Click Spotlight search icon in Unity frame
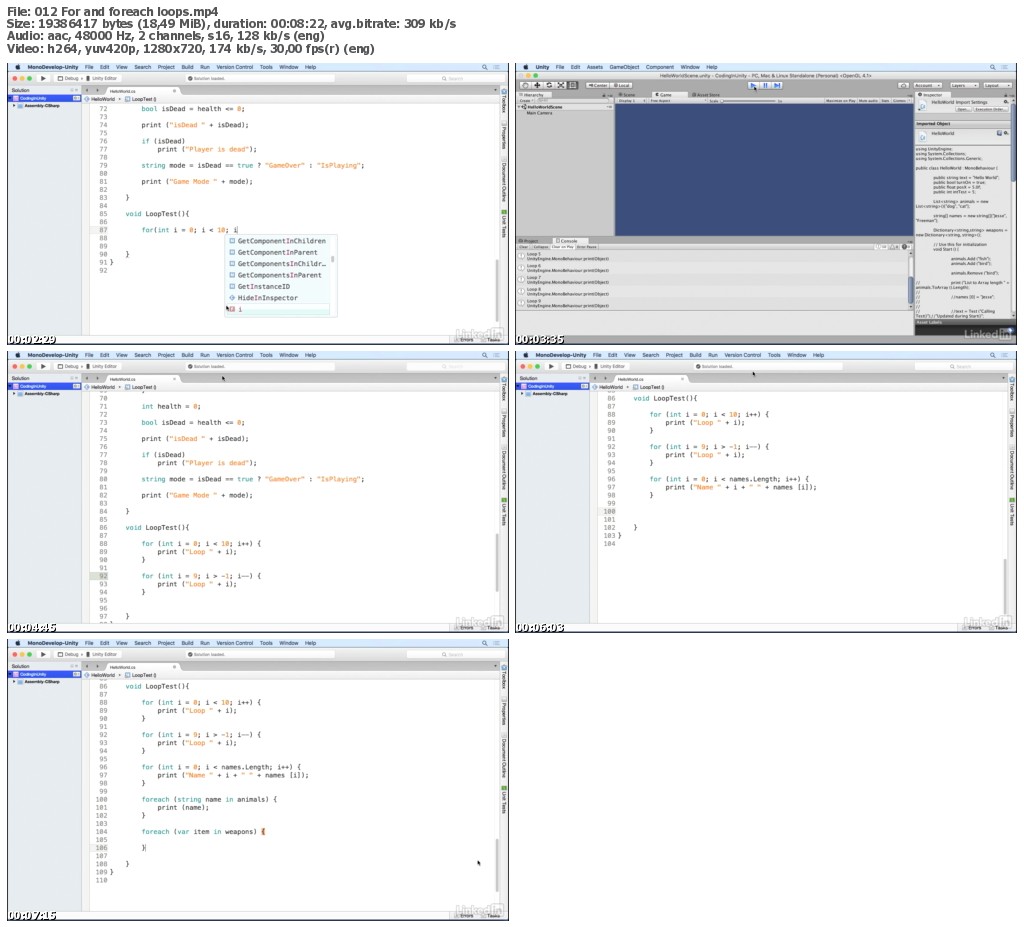This screenshot has width=1024, height=927. click(x=993, y=67)
